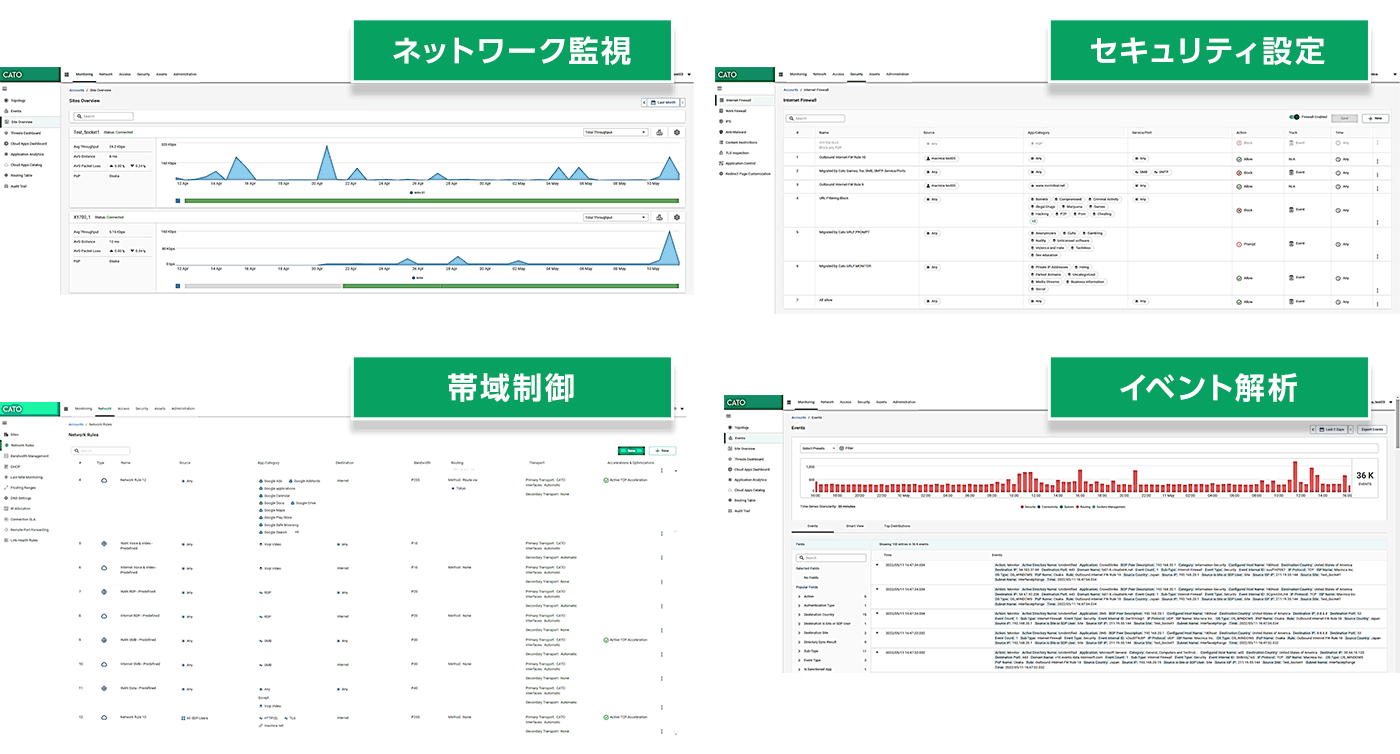Click export icon for X1700_1 site
1400x754 pixels.
(659, 217)
